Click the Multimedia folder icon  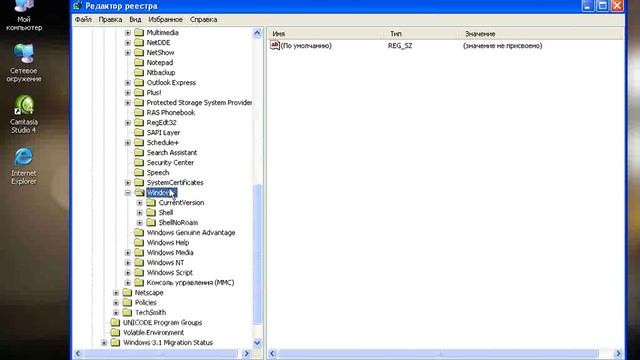pyautogui.click(x=139, y=32)
